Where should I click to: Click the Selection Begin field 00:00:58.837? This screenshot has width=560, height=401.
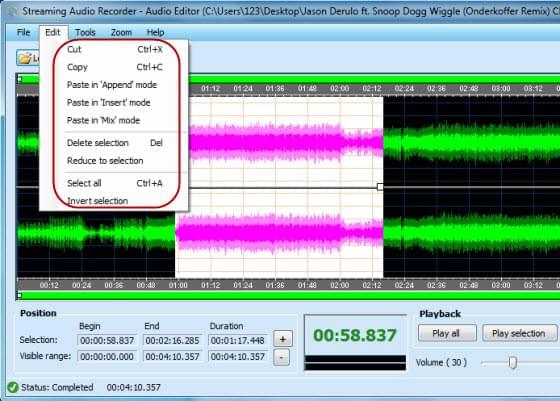coord(107,340)
